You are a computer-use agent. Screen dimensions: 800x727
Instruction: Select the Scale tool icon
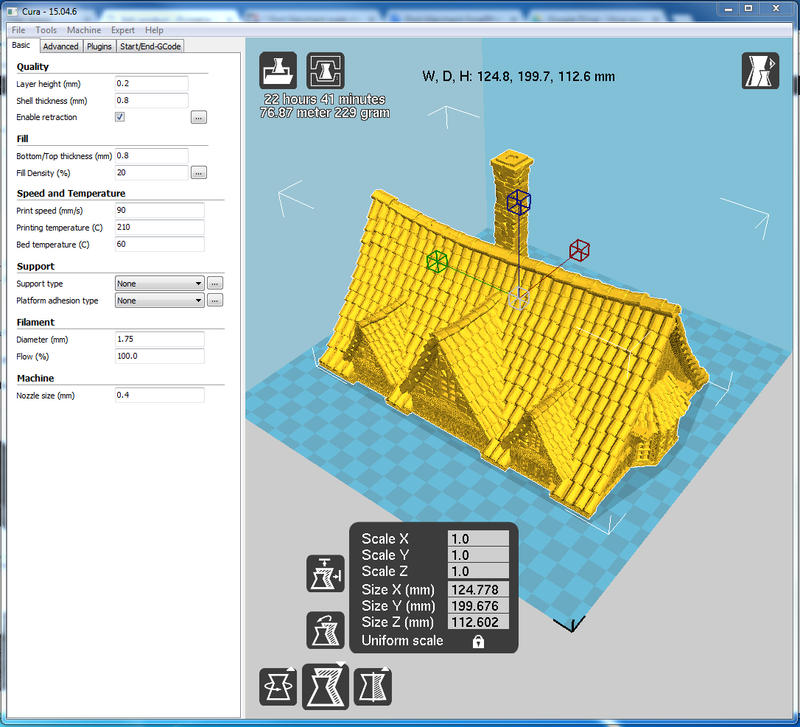(326, 687)
